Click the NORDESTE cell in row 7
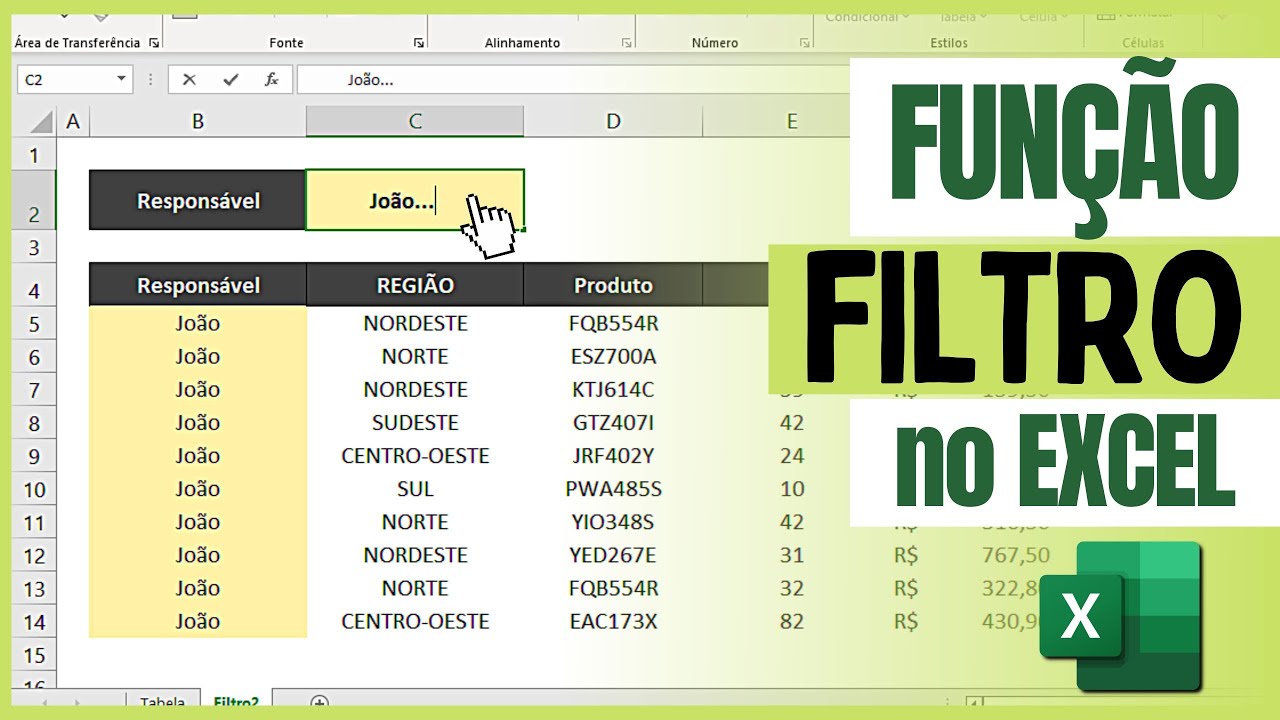Viewport: 1280px width, 720px height. coord(415,389)
